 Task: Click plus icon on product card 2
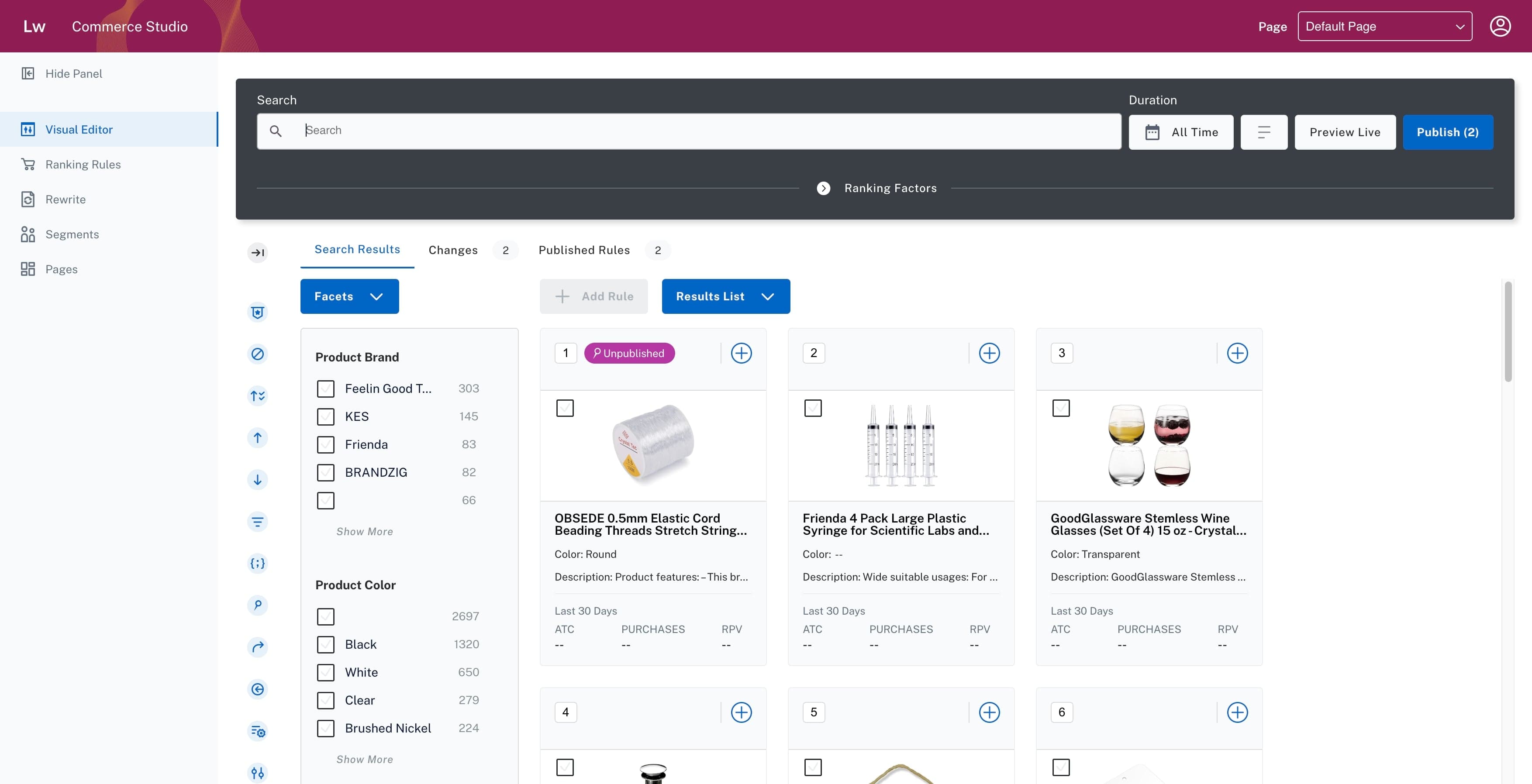point(989,353)
